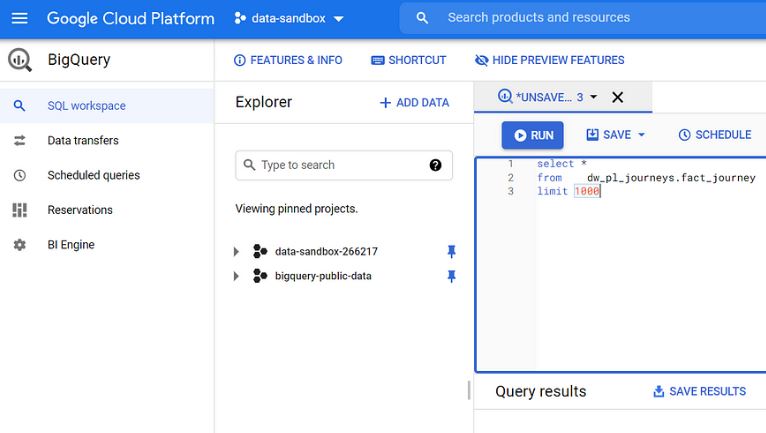
Task: Click the SAVE button
Action: pyautogui.click(x=609, y=135)
